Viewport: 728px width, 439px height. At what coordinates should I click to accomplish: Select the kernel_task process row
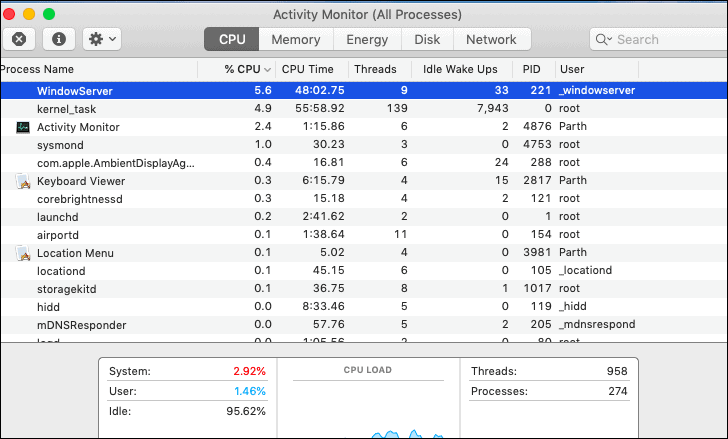(x=364, y=109)
